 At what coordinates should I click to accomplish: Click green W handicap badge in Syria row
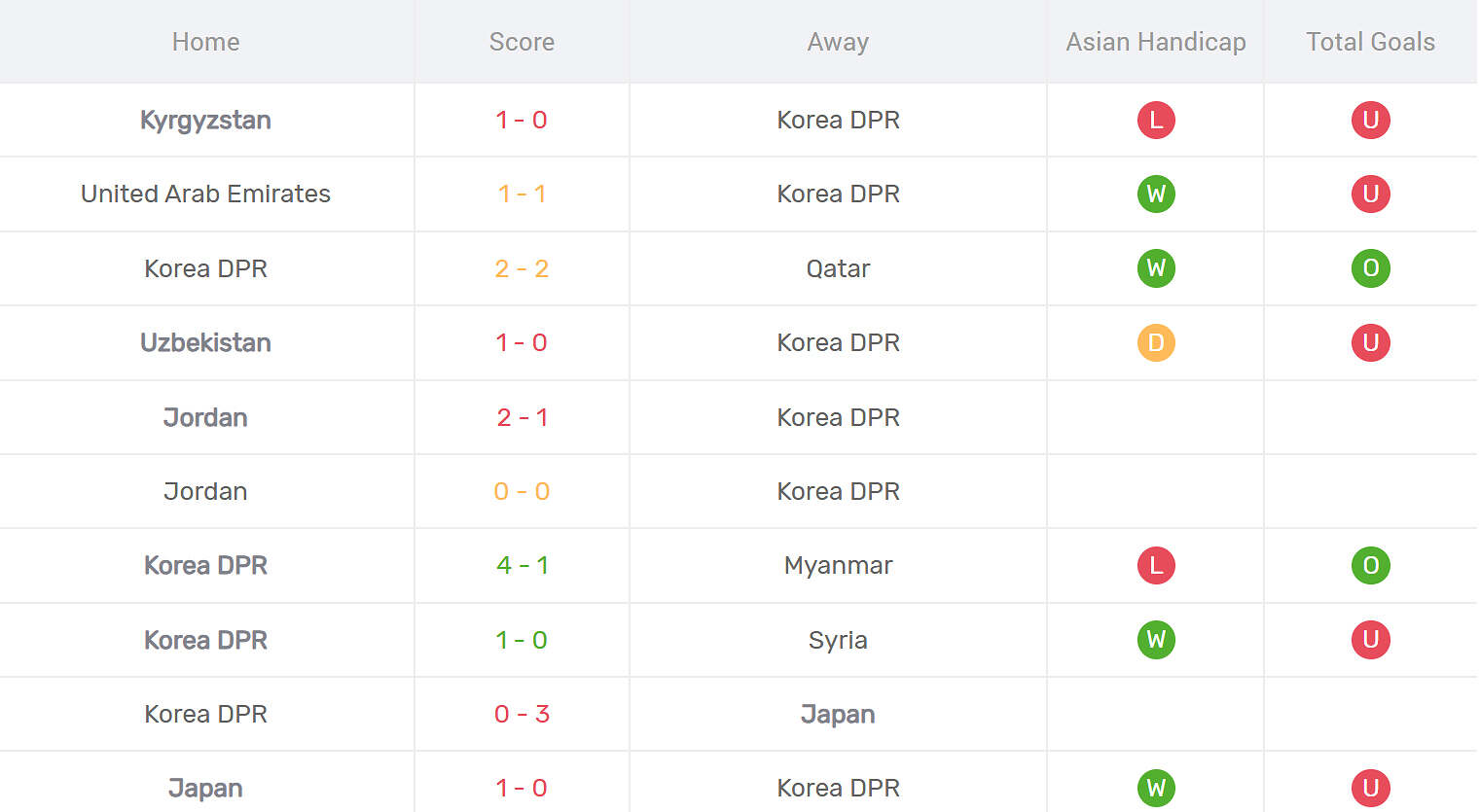pyautogui.click(x=1156, y=640)
